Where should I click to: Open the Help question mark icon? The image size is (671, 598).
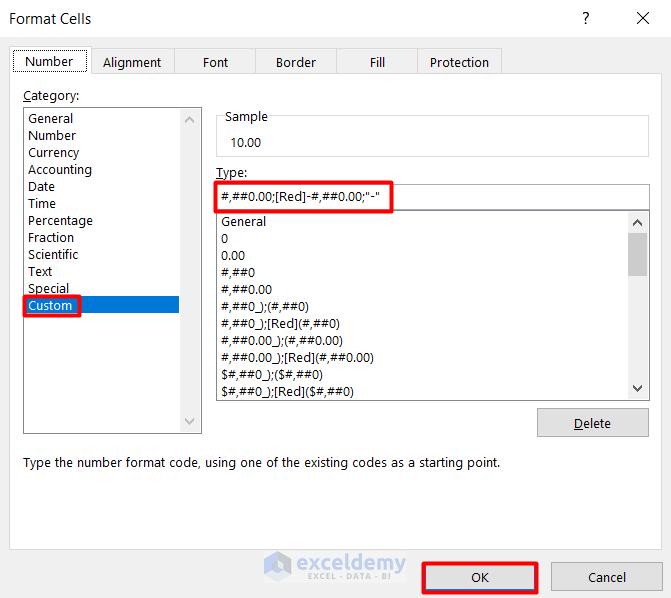[585, 18]
